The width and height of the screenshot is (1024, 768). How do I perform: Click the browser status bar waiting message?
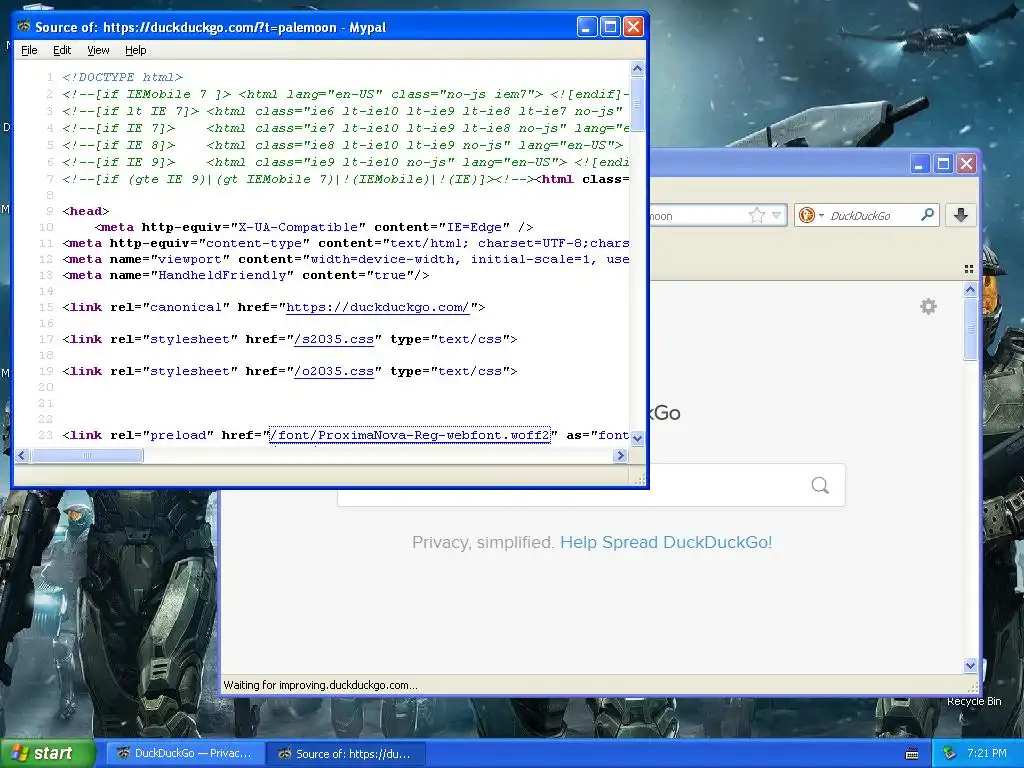coord(320,685)
